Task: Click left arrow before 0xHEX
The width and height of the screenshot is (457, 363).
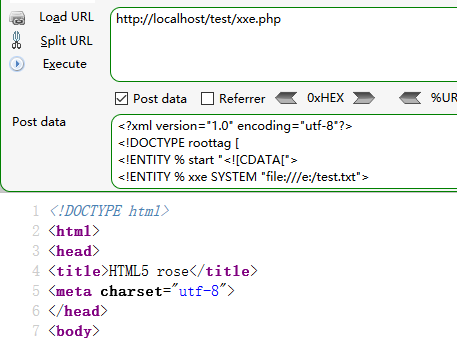Action: 286,98
